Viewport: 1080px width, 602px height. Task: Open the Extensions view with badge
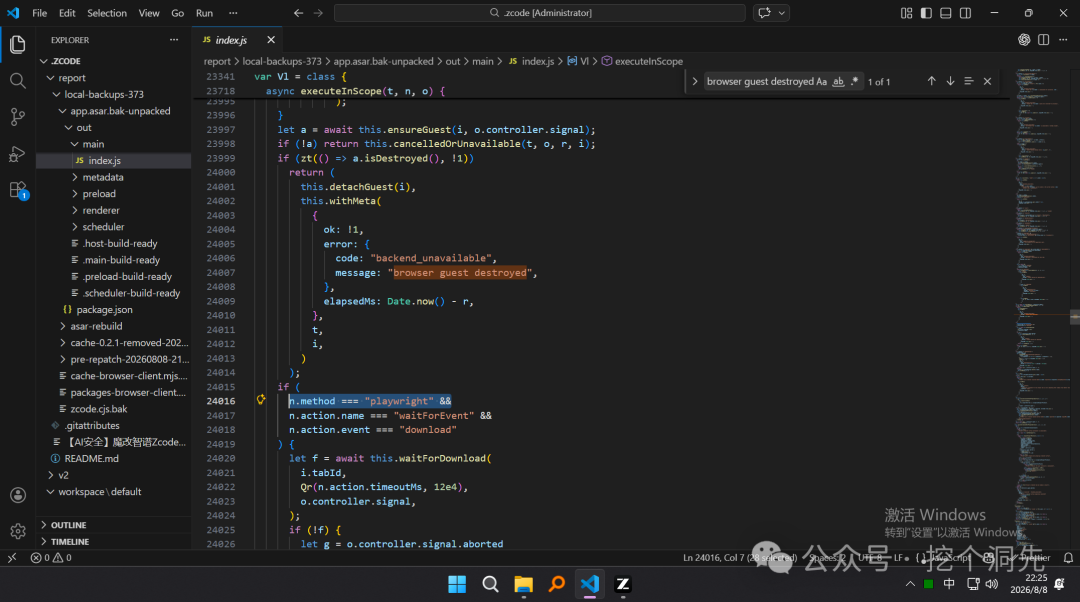tap(18, 190)
